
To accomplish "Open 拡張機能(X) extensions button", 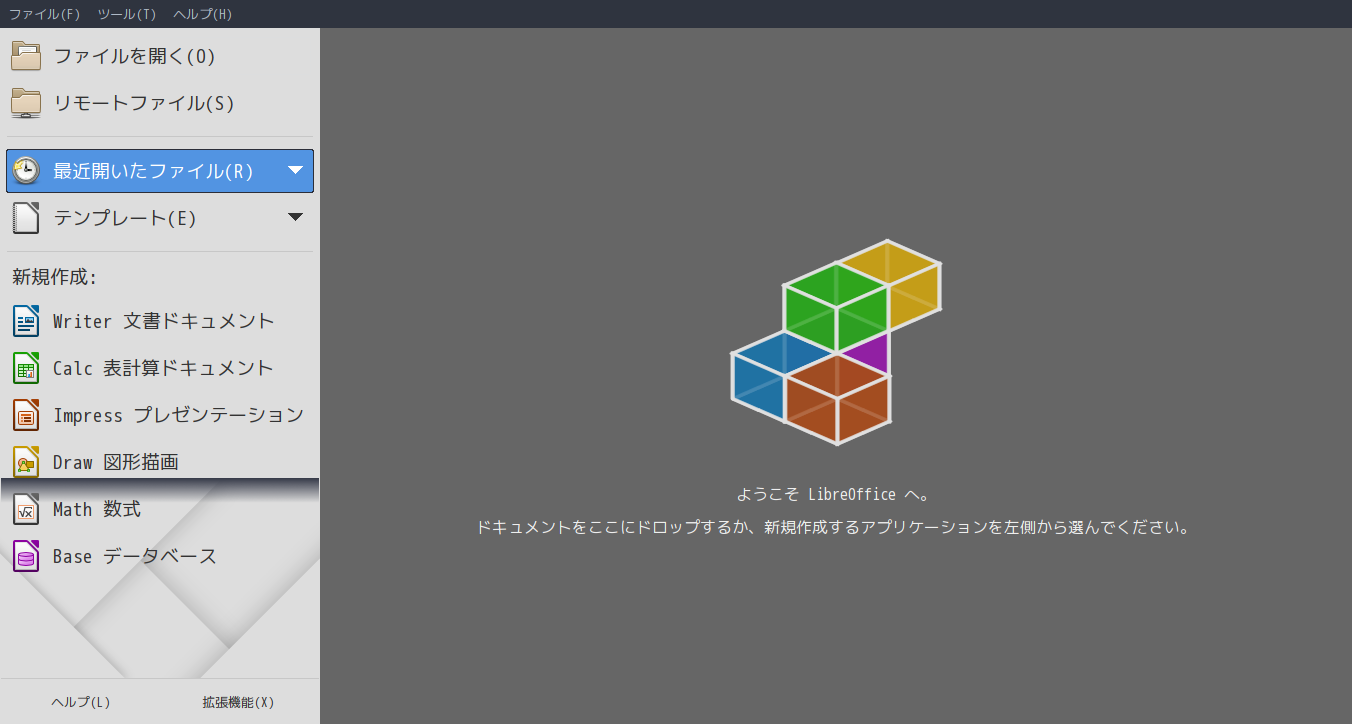I will pos(238,702).
